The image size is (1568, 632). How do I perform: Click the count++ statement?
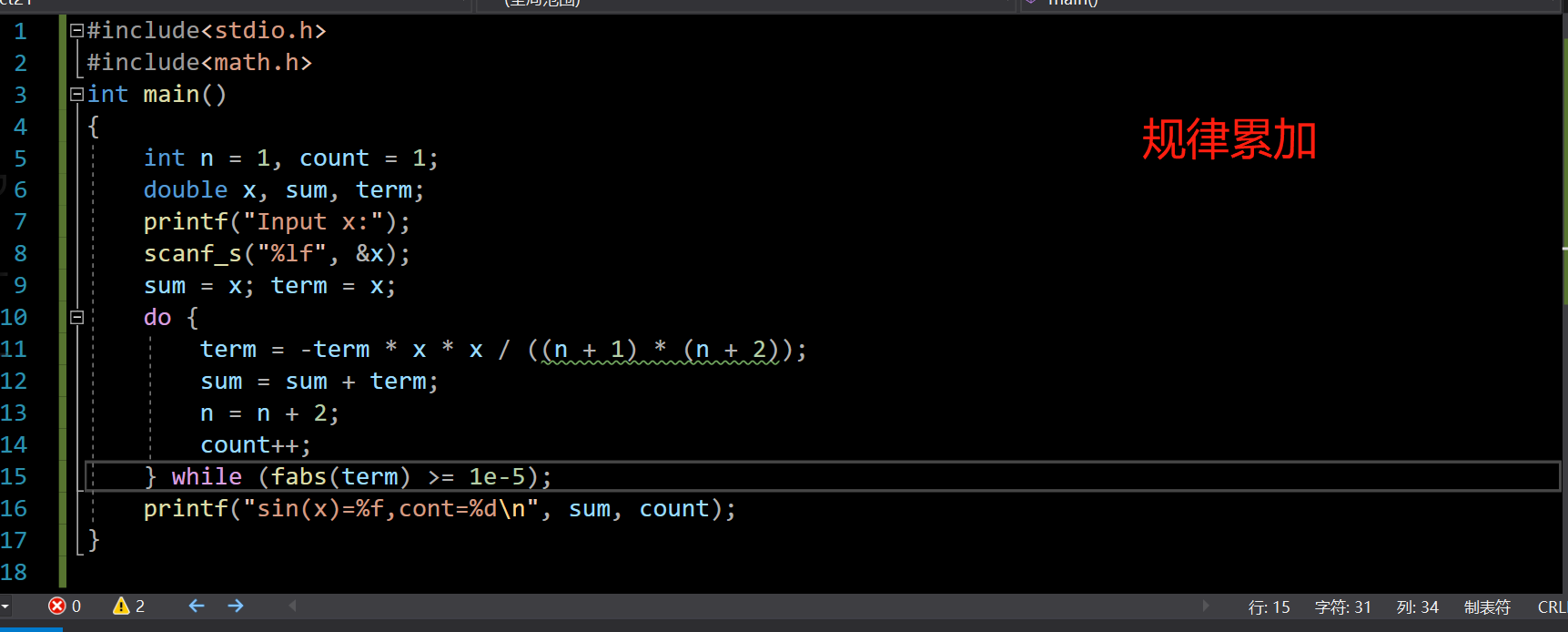tap(256, 445)
